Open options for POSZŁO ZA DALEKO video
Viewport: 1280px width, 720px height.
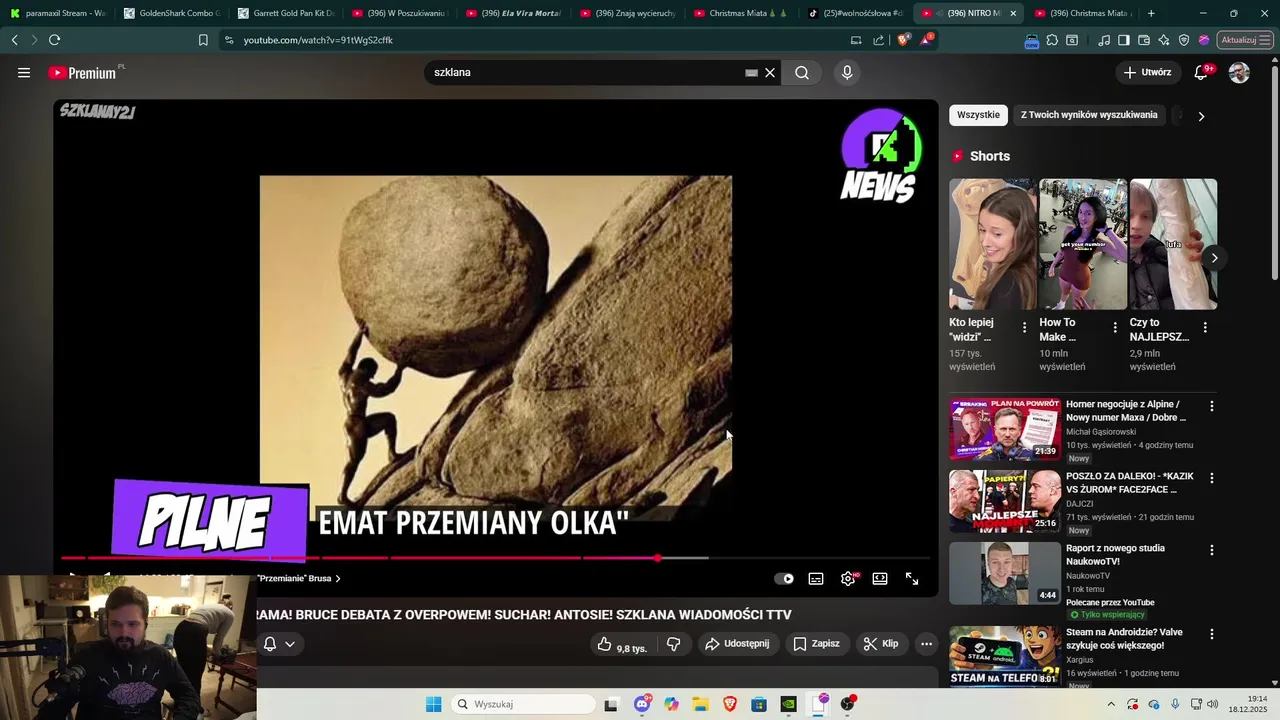click(x=1212, y=478)
